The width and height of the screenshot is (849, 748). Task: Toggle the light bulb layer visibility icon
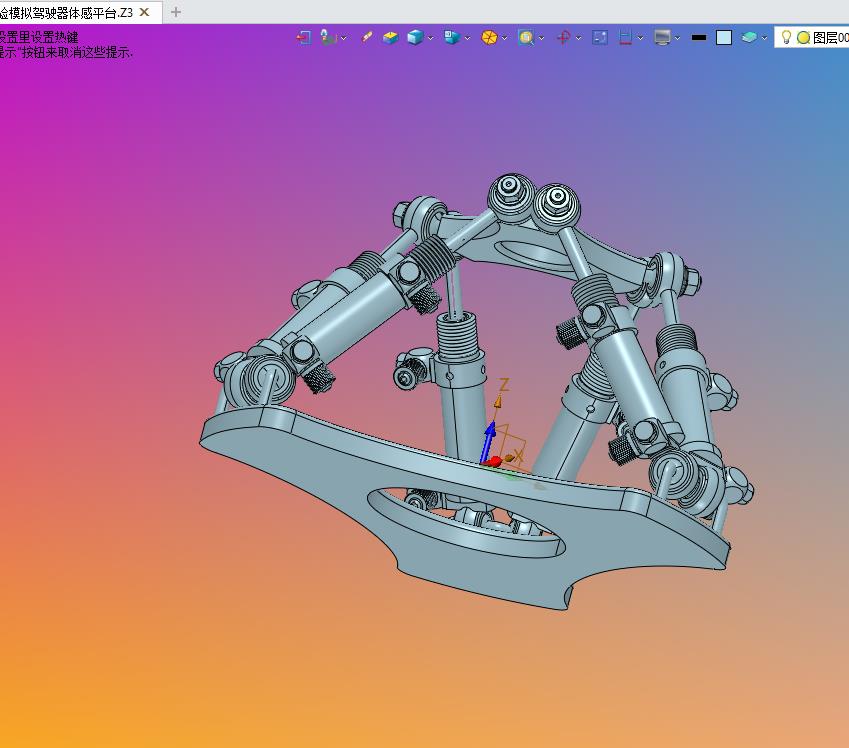pyautogui.click(x=786, y=37)
